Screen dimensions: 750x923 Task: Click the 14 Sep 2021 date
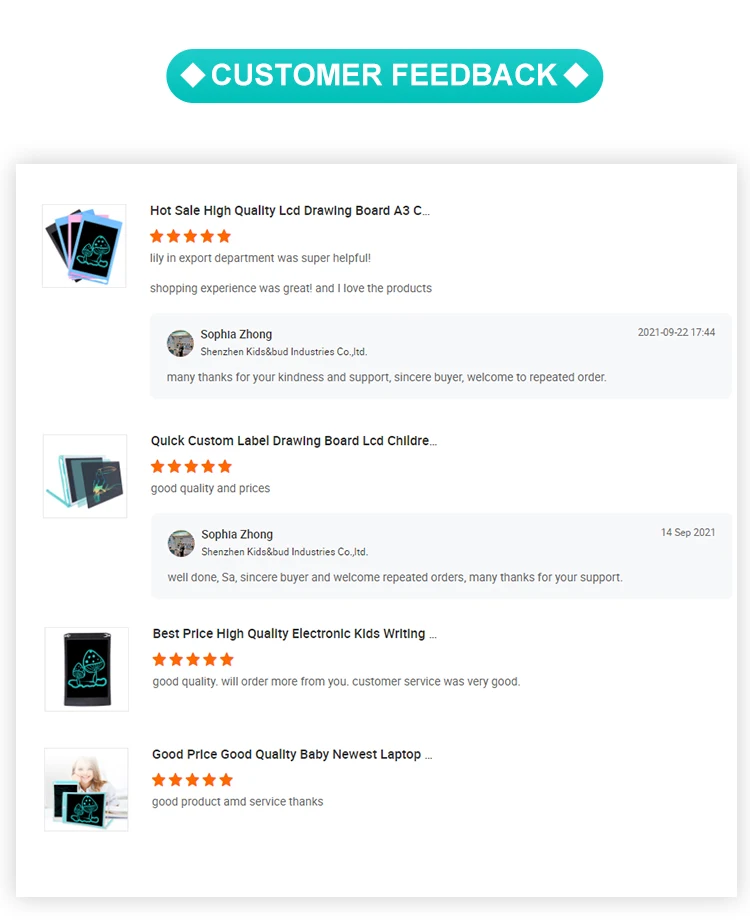coord(688,533)
